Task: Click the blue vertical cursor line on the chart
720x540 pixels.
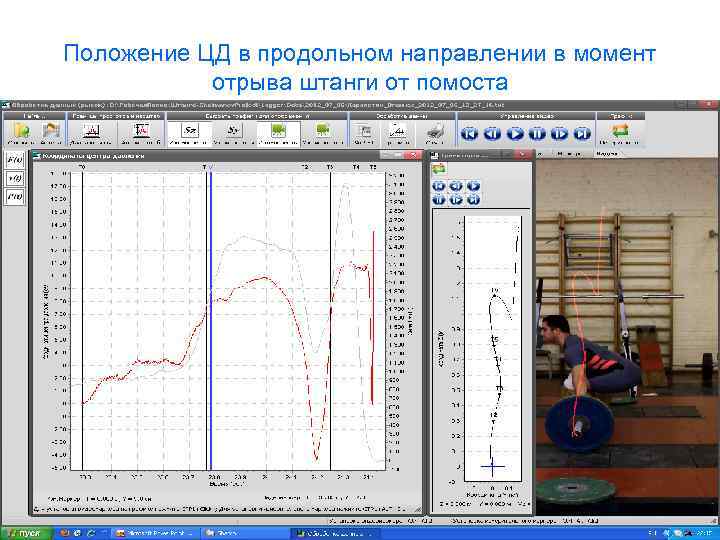Action: [x=210, y=321]
